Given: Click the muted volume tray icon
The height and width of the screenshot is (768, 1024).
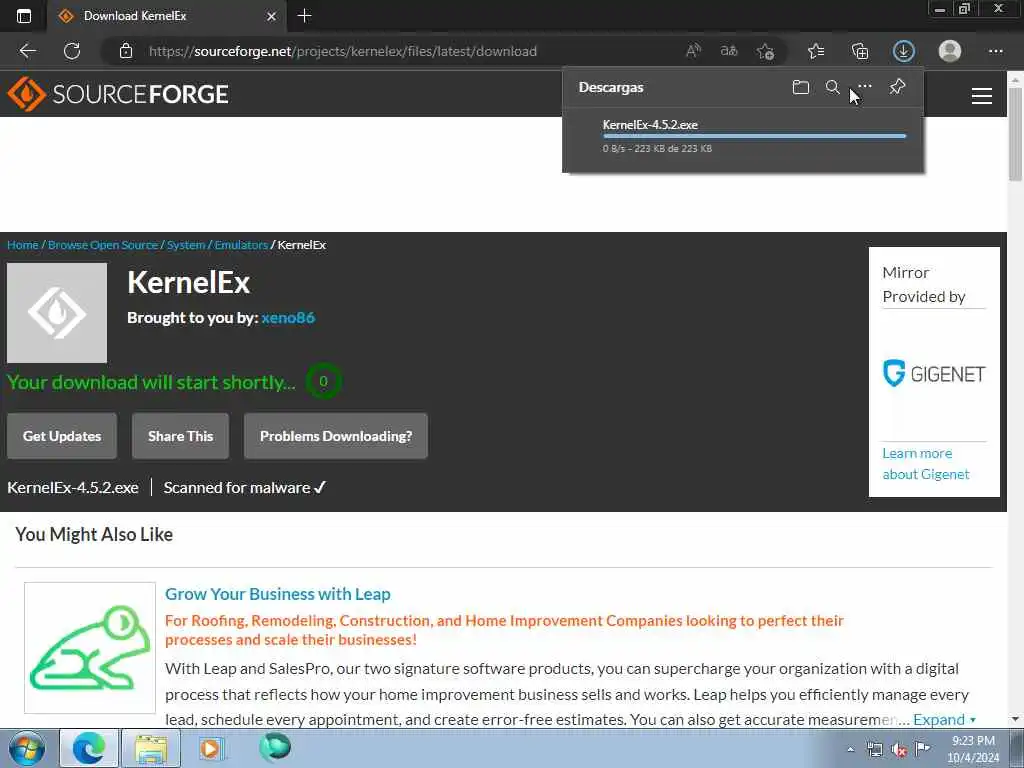Looking at the screenshot, I should point(899,750).
